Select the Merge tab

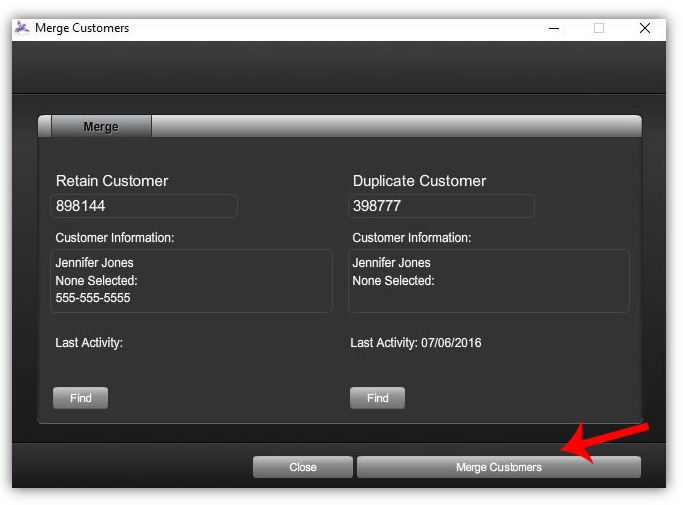click(x=101, y=126)
